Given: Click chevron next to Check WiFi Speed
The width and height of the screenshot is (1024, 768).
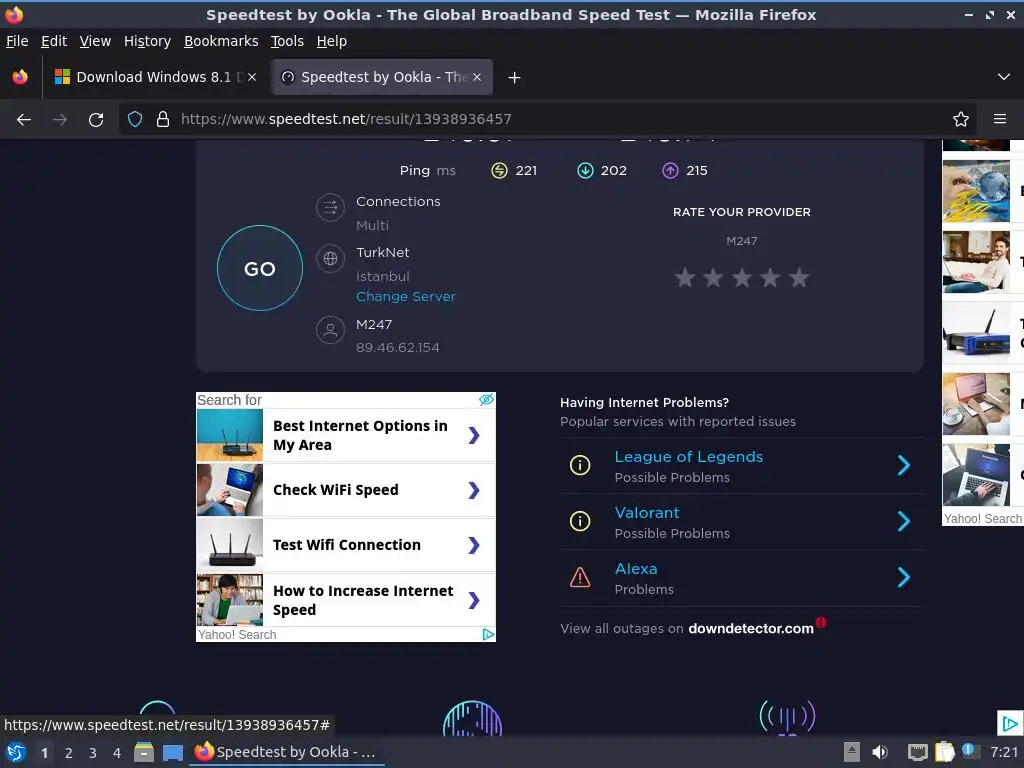Looking at the screenshot, I should (x=474, y=490).
